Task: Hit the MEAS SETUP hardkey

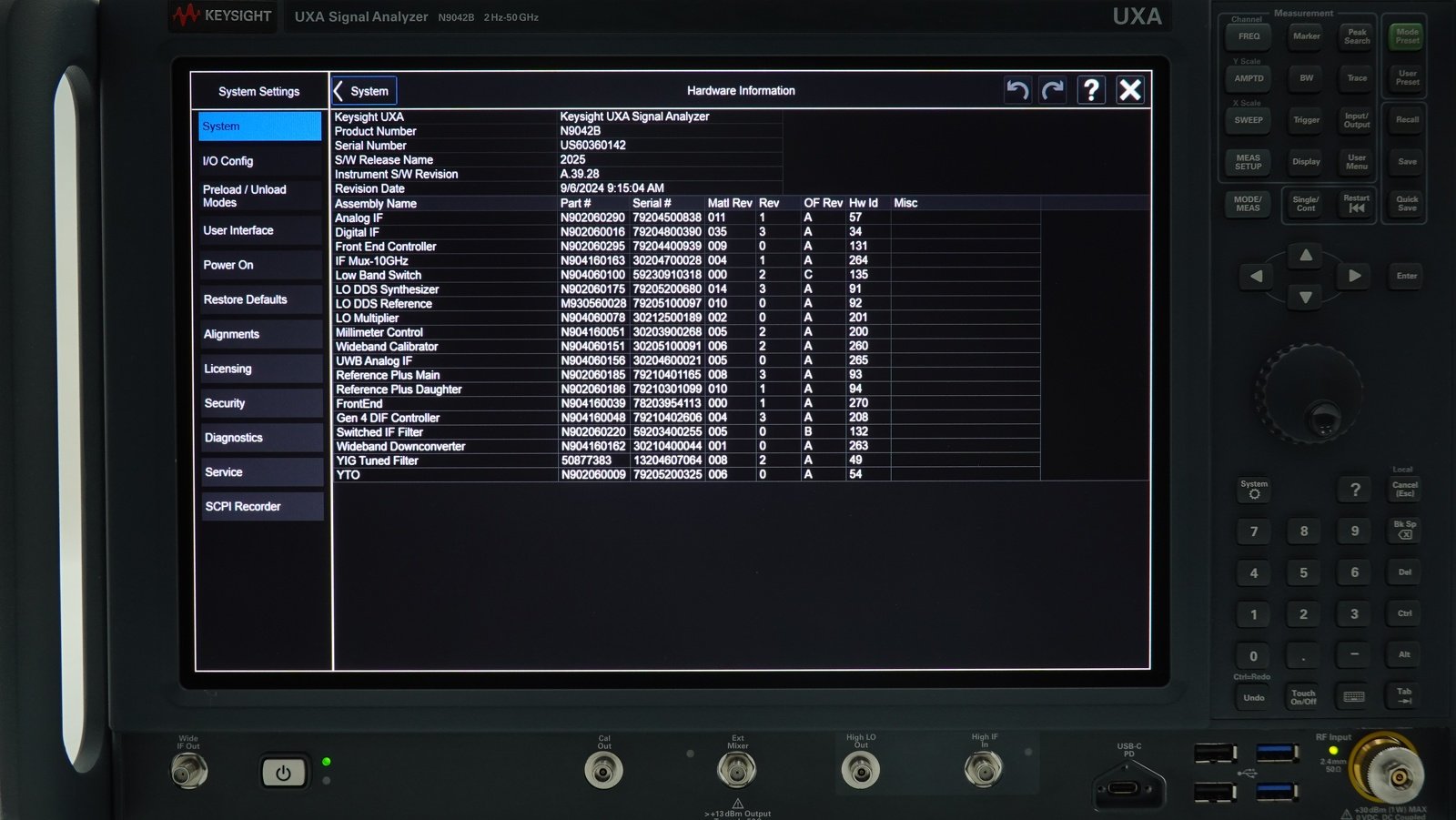Action: pyautogui.click(x=1249, y=162)
